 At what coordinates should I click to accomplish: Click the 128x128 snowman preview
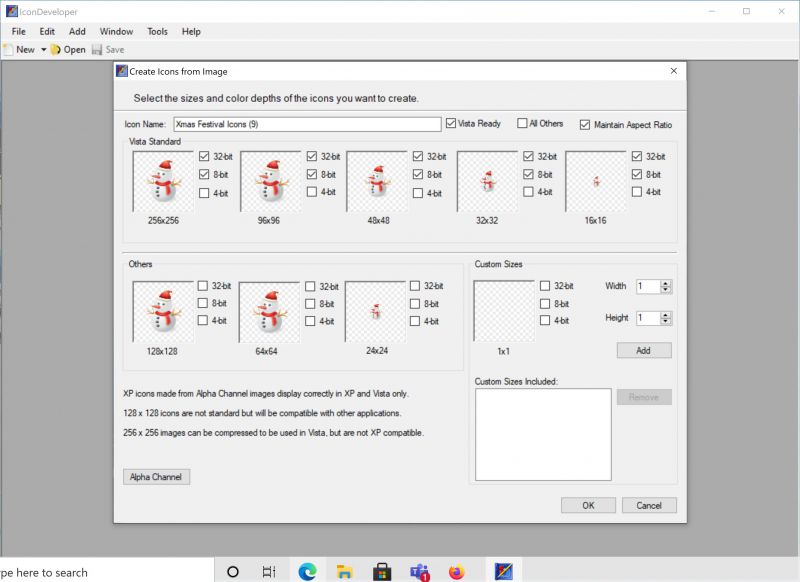(x=163, y=312)
